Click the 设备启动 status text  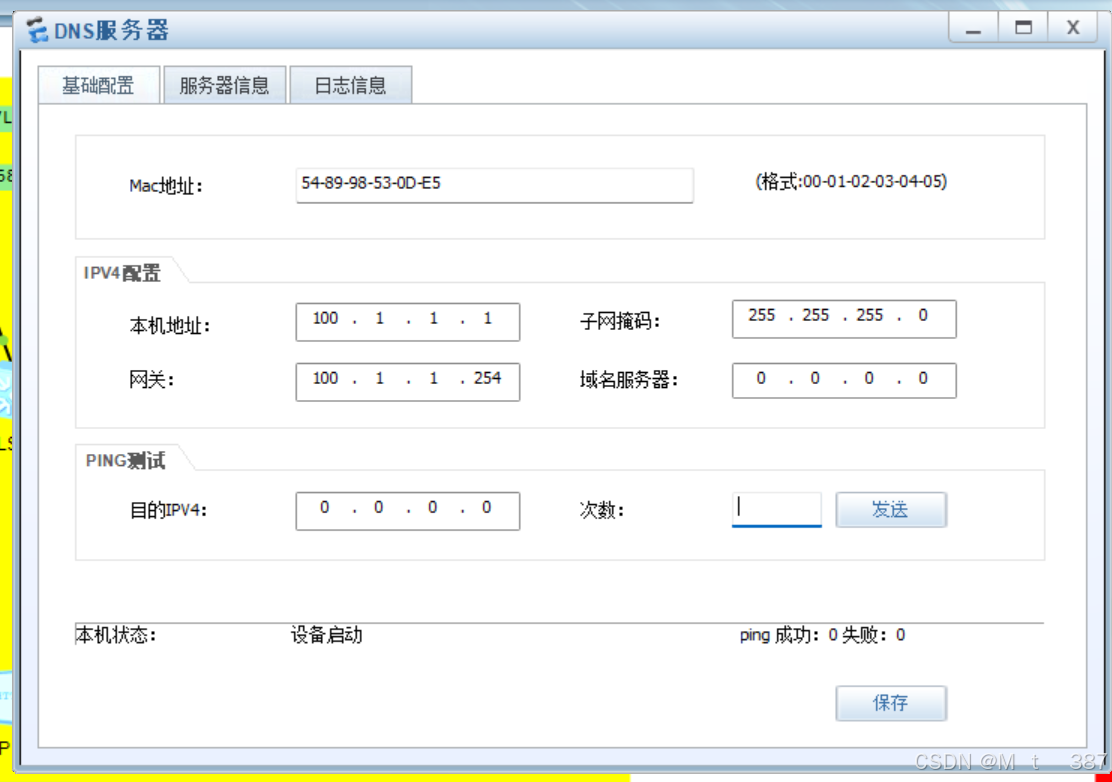point(326,635)
